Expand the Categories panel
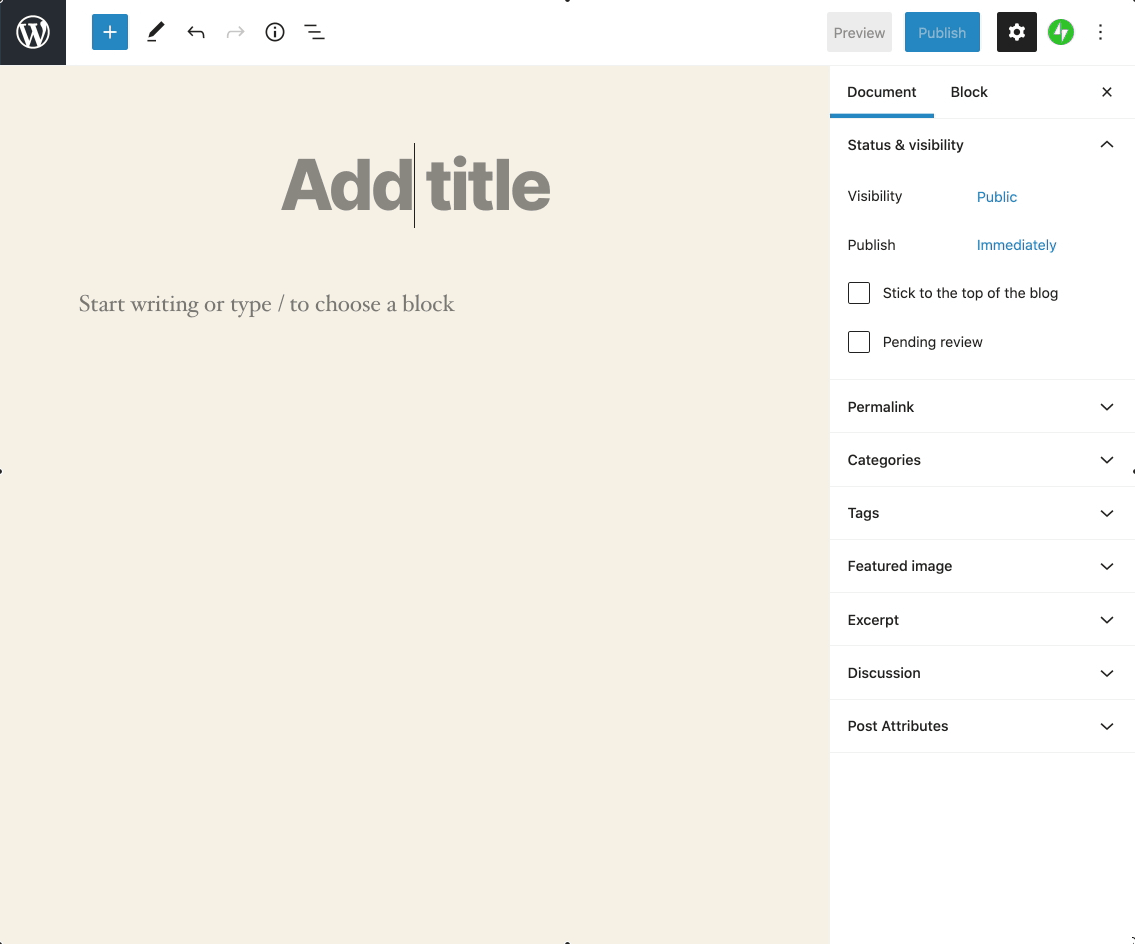 click(x=981, y=460)
